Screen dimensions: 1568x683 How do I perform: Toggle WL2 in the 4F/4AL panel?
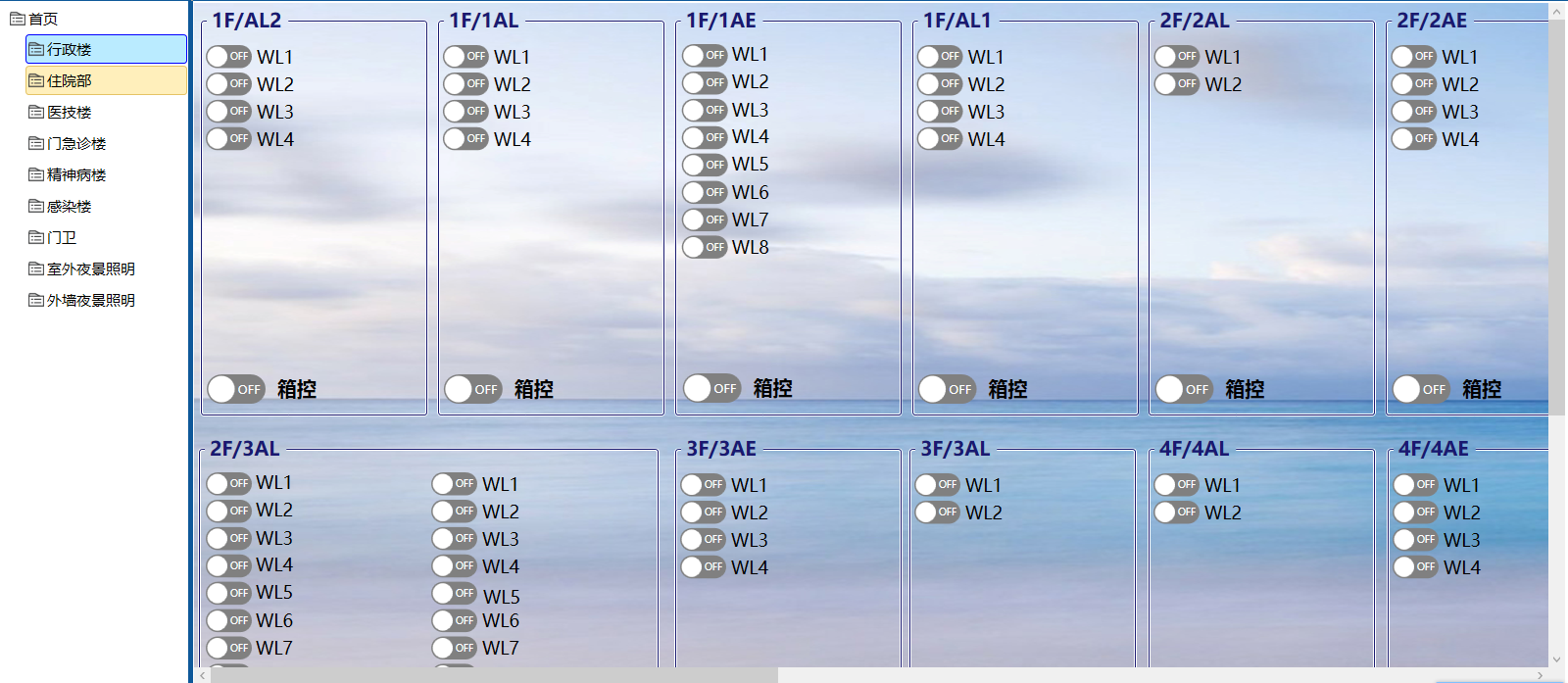[1176, 512]
